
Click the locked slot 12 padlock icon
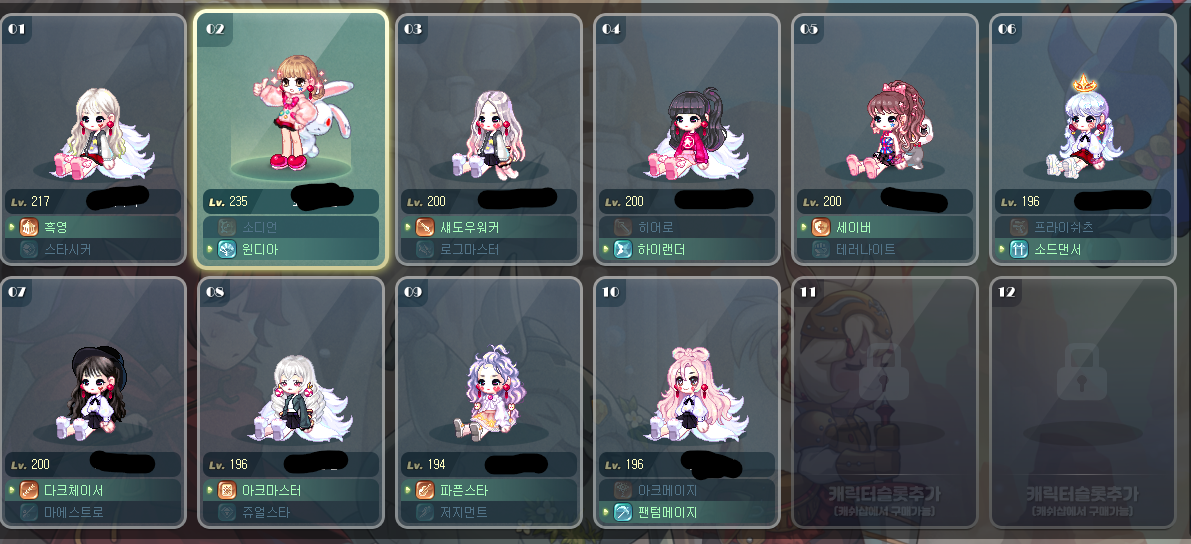click(x=1082, y=371)
